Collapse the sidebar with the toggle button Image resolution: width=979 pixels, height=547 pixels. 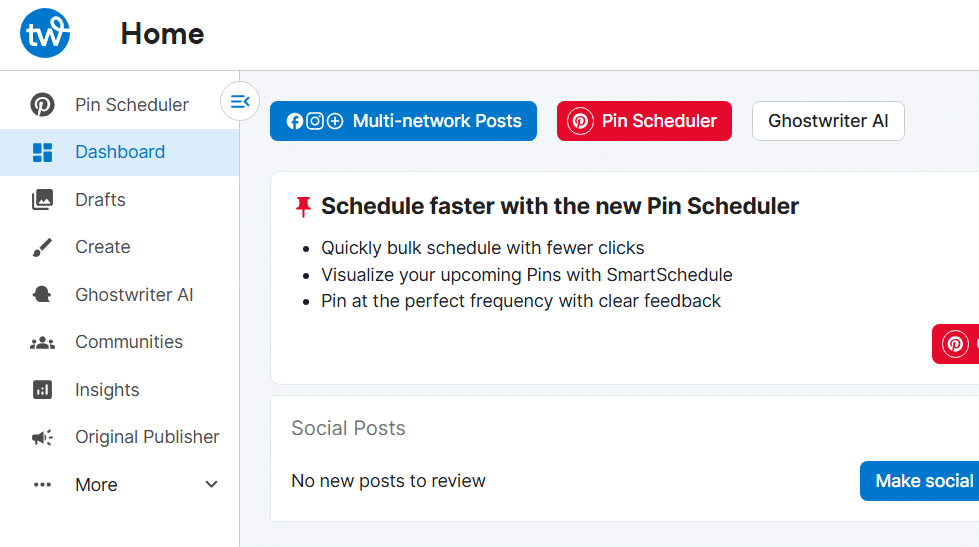[x=240, y=101]
